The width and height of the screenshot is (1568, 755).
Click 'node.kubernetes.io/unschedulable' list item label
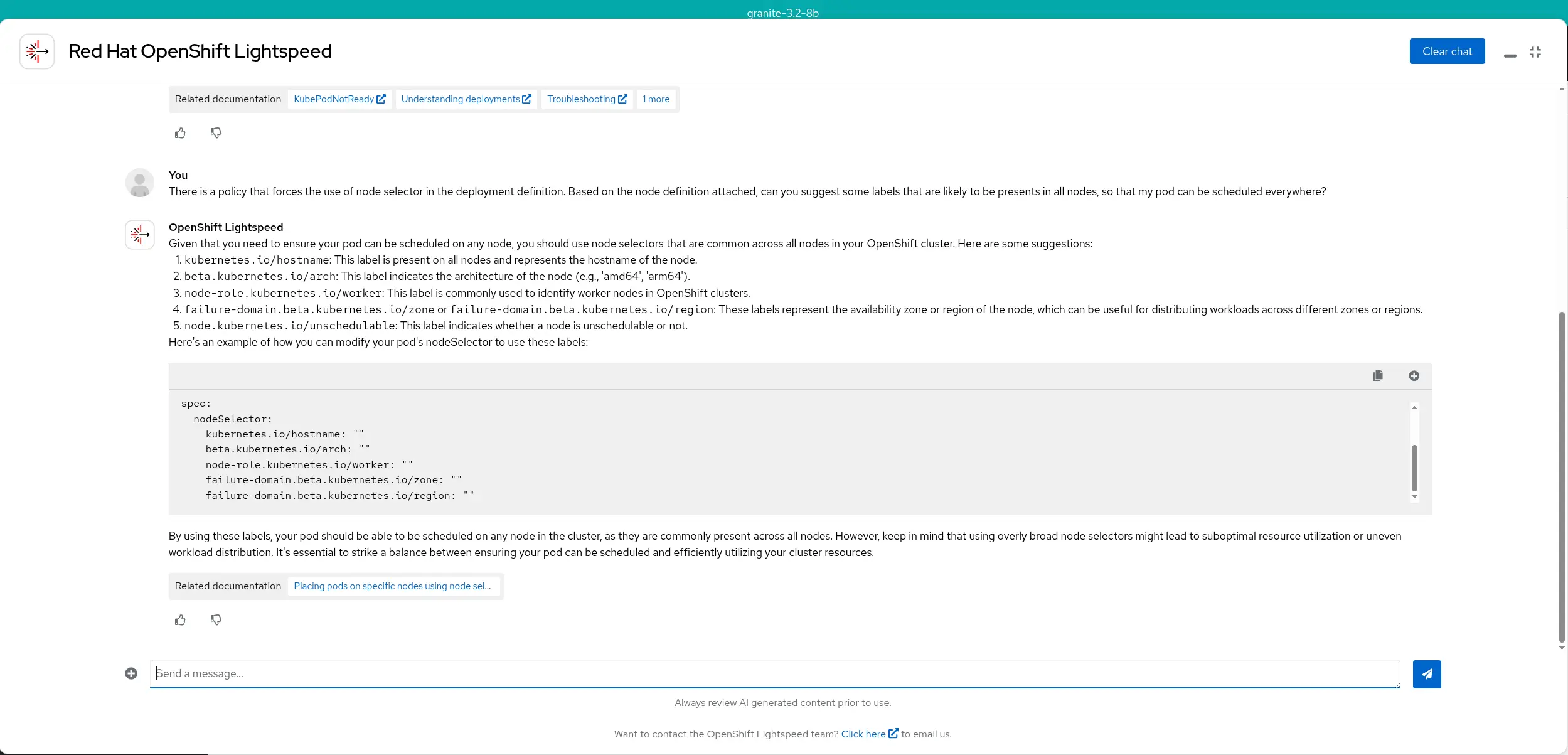(291, 326)
